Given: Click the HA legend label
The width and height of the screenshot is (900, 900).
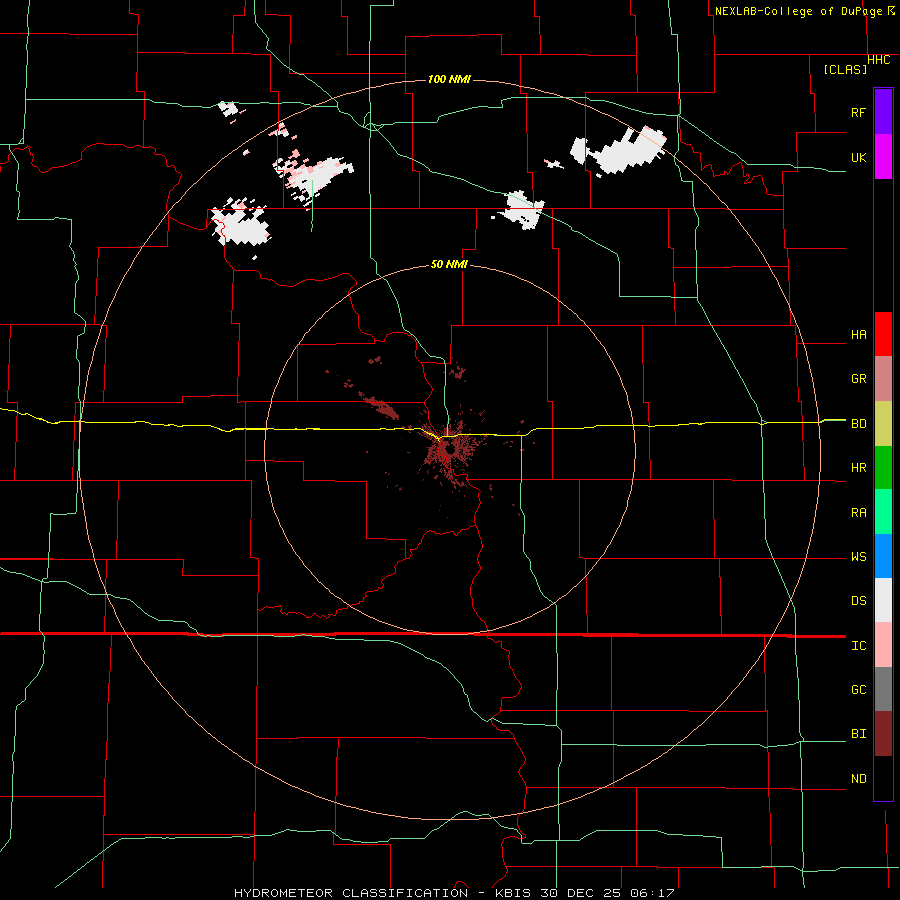Looking at the screenshot, I should click(x=858, y=335).
